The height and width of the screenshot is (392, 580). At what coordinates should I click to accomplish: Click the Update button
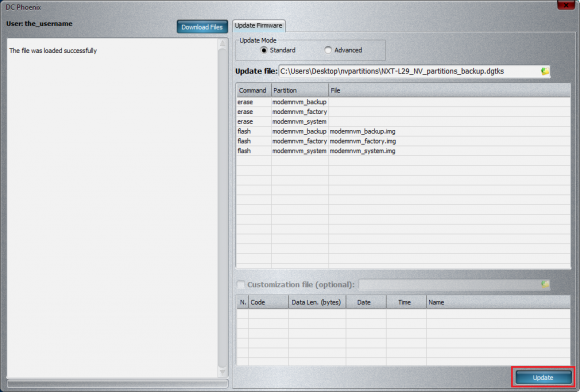[x=543, y=378]
